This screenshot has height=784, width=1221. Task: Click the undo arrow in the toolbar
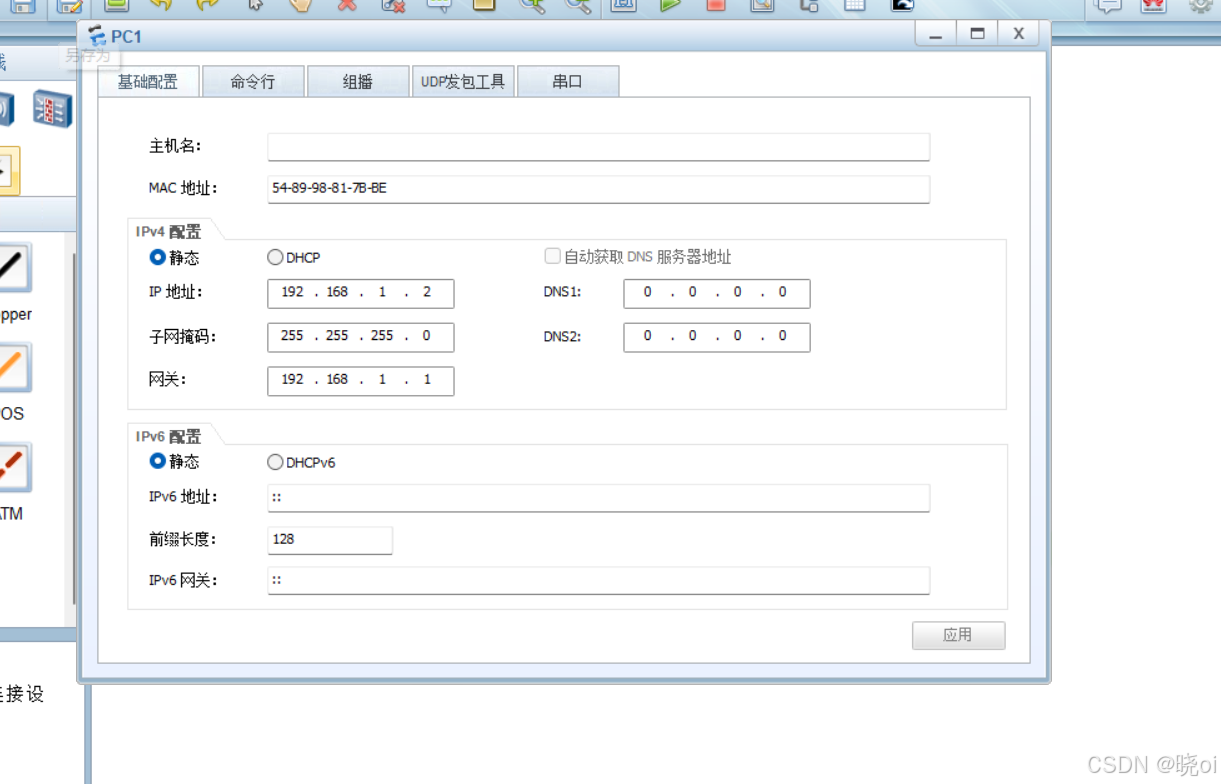(x=161, y=5)
